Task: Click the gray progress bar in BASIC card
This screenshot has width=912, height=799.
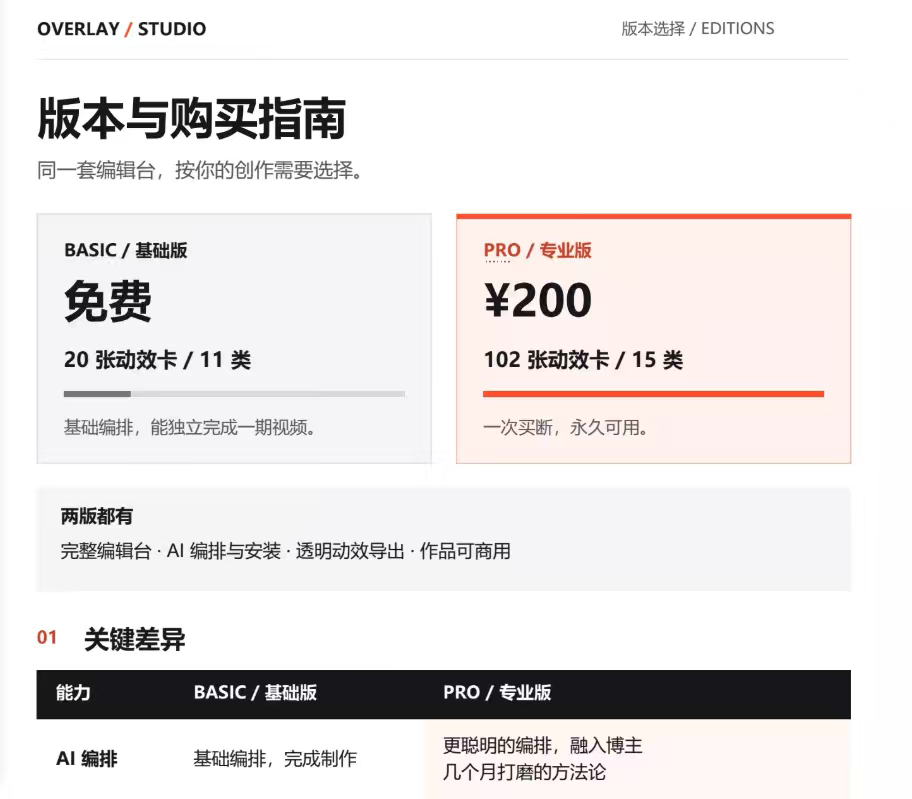Action: [x=234, y=394]
